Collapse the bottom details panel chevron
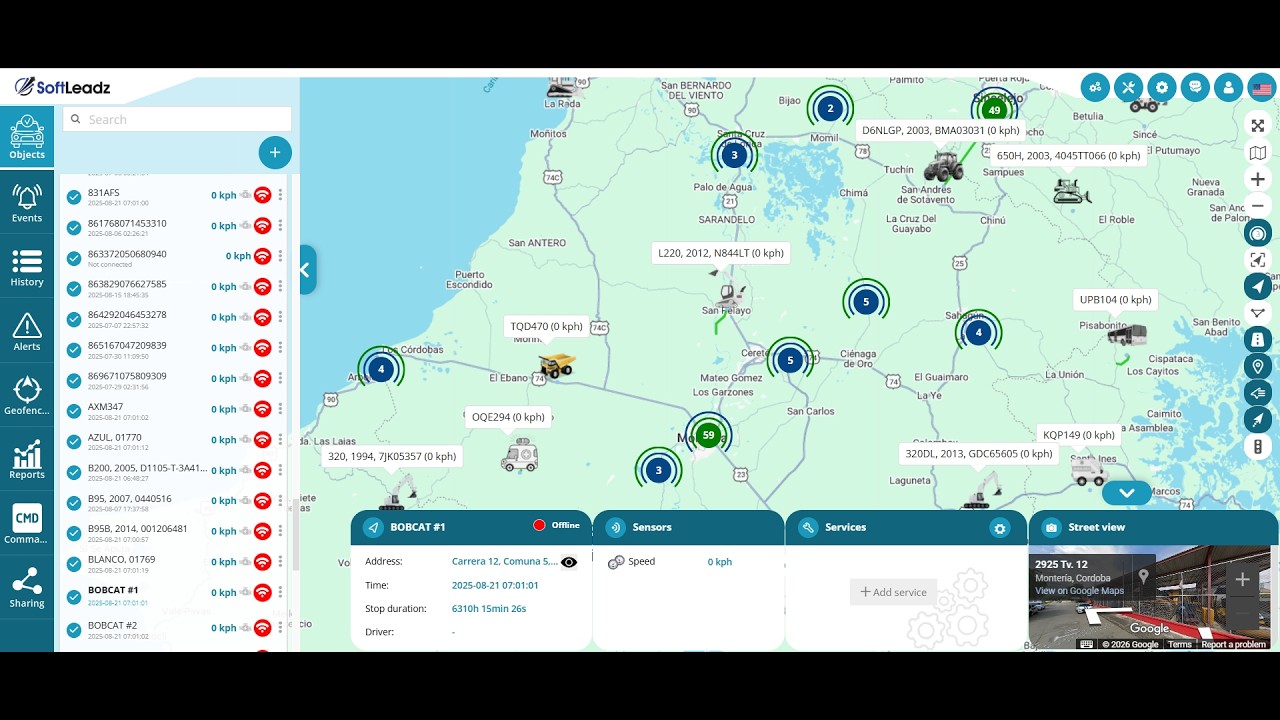 click(x=1127, y=493)
